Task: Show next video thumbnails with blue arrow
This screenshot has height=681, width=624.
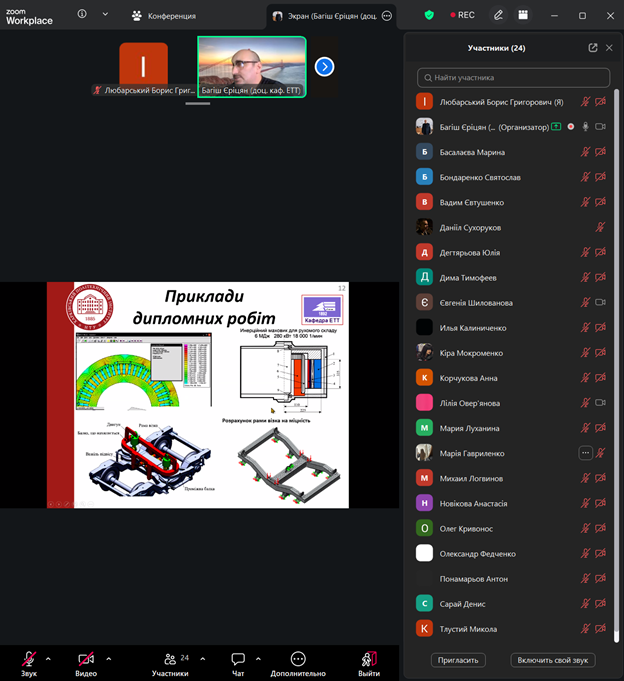Action: click(x=324, y=67)
